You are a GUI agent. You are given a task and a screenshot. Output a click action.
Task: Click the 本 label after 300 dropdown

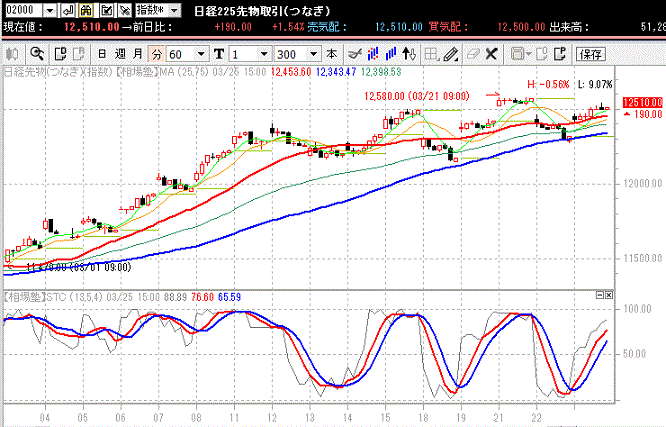pos(332,54)
